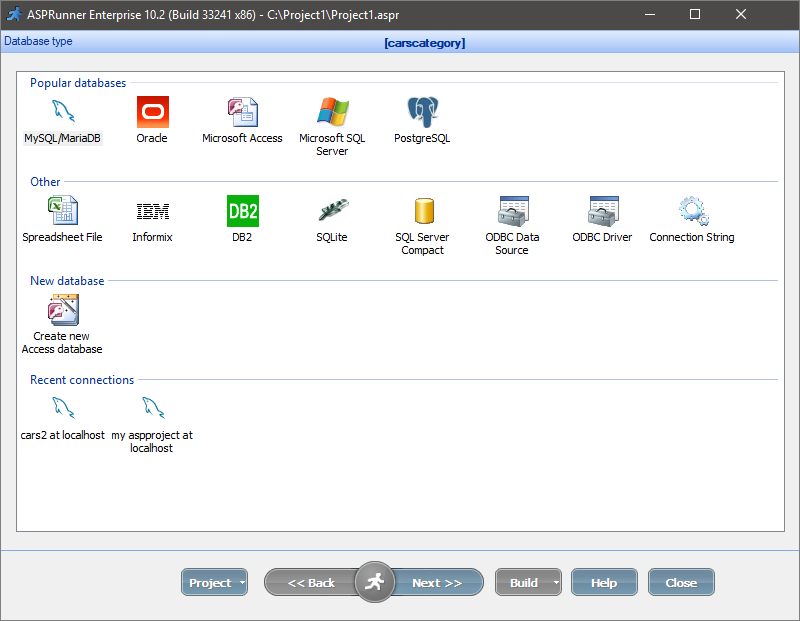Click the Informix label
800x621 pixels.
(153, 237)
